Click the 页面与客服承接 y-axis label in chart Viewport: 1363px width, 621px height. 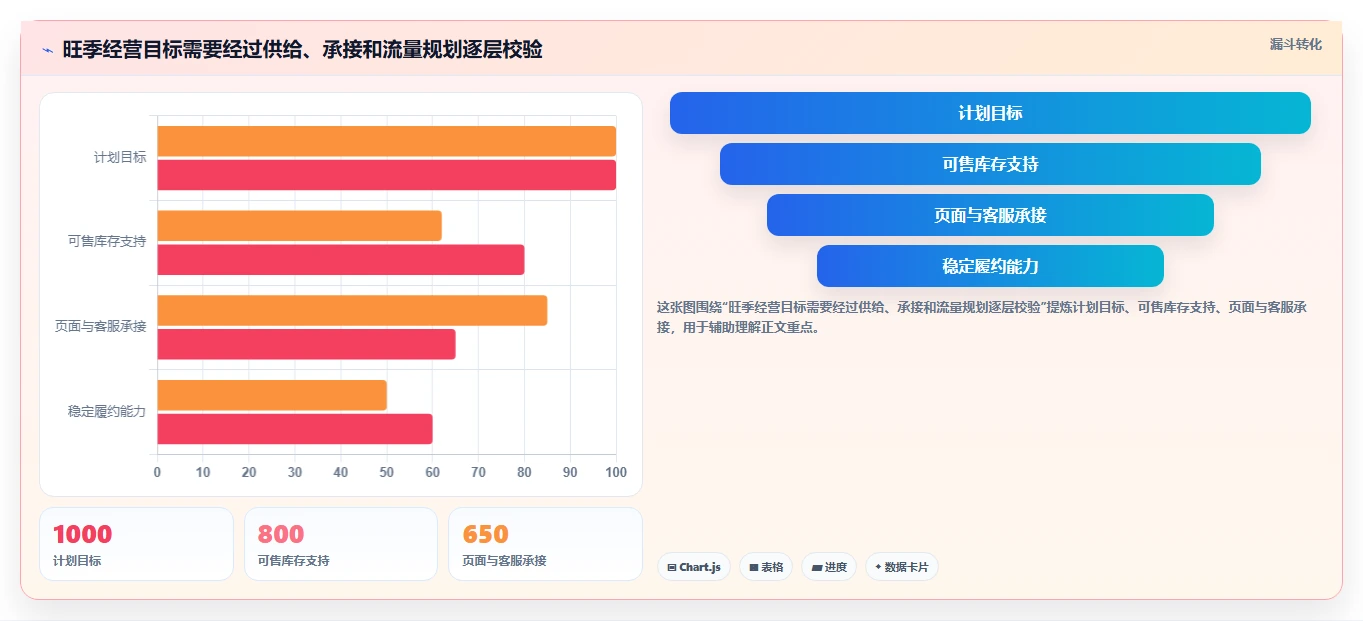click(101, 327)
